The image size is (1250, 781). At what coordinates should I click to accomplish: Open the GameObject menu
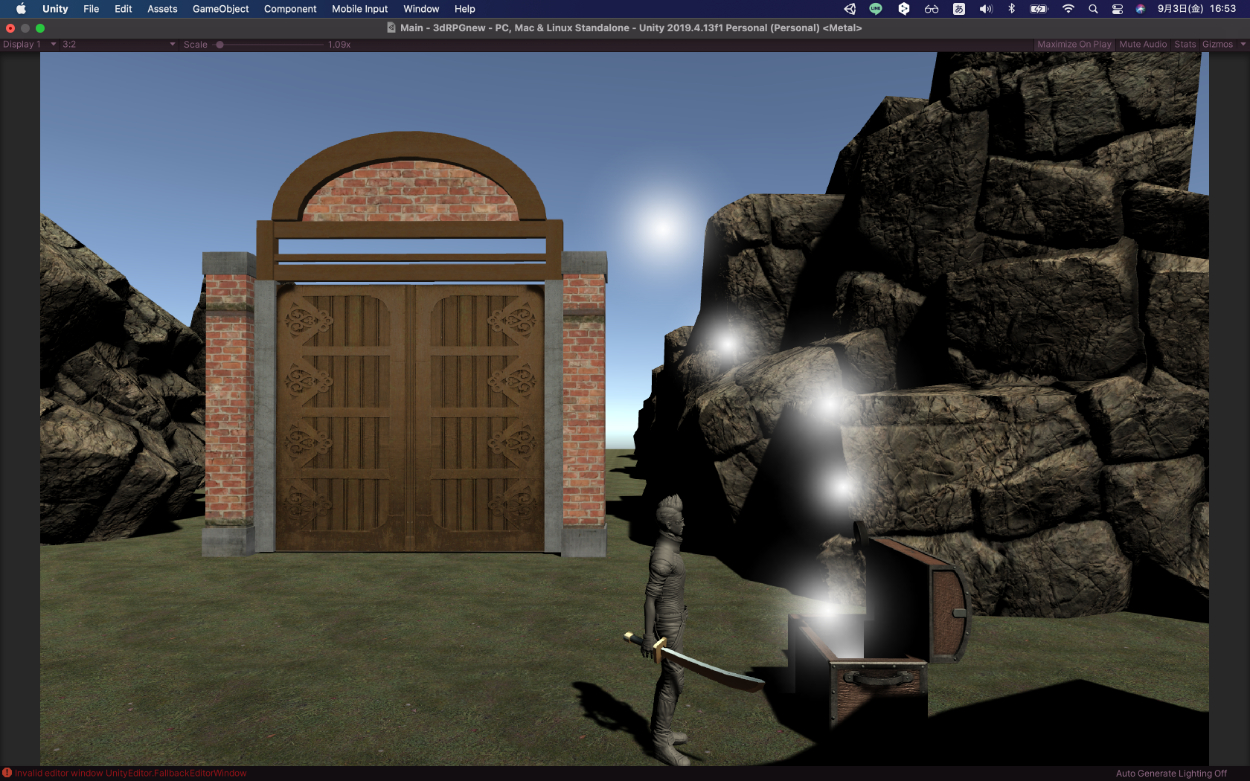(x=220, y=9)
